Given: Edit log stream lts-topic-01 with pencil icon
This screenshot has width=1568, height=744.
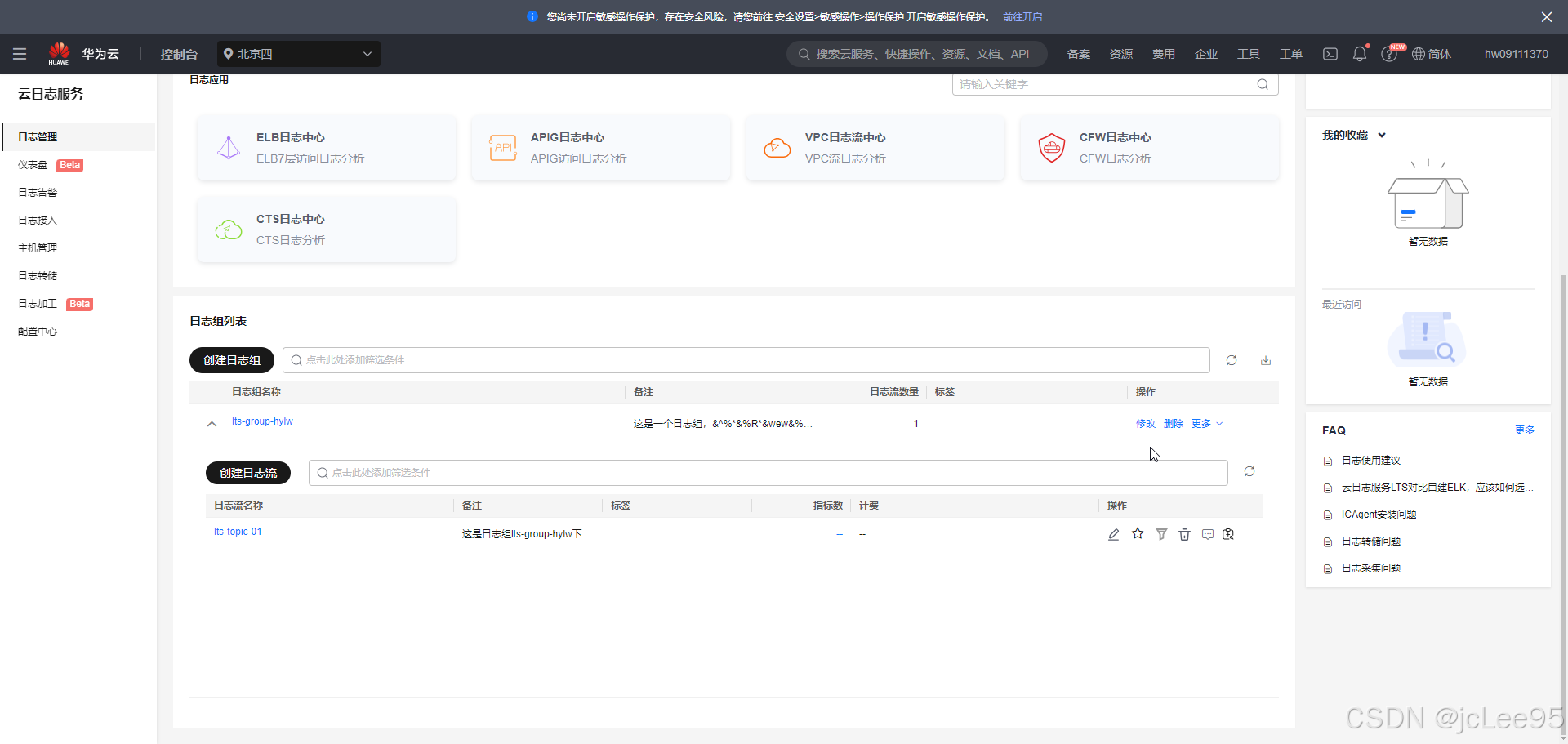Looking at the screenshot, I should click(x=1114, y=534).
